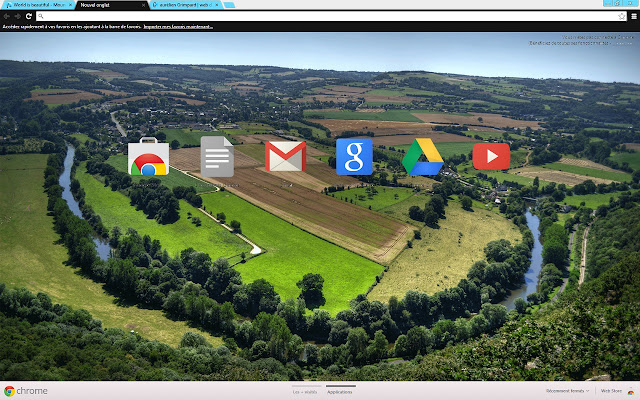
Task: Open the Chrome hamburger menu
Action: pos(634,16)
